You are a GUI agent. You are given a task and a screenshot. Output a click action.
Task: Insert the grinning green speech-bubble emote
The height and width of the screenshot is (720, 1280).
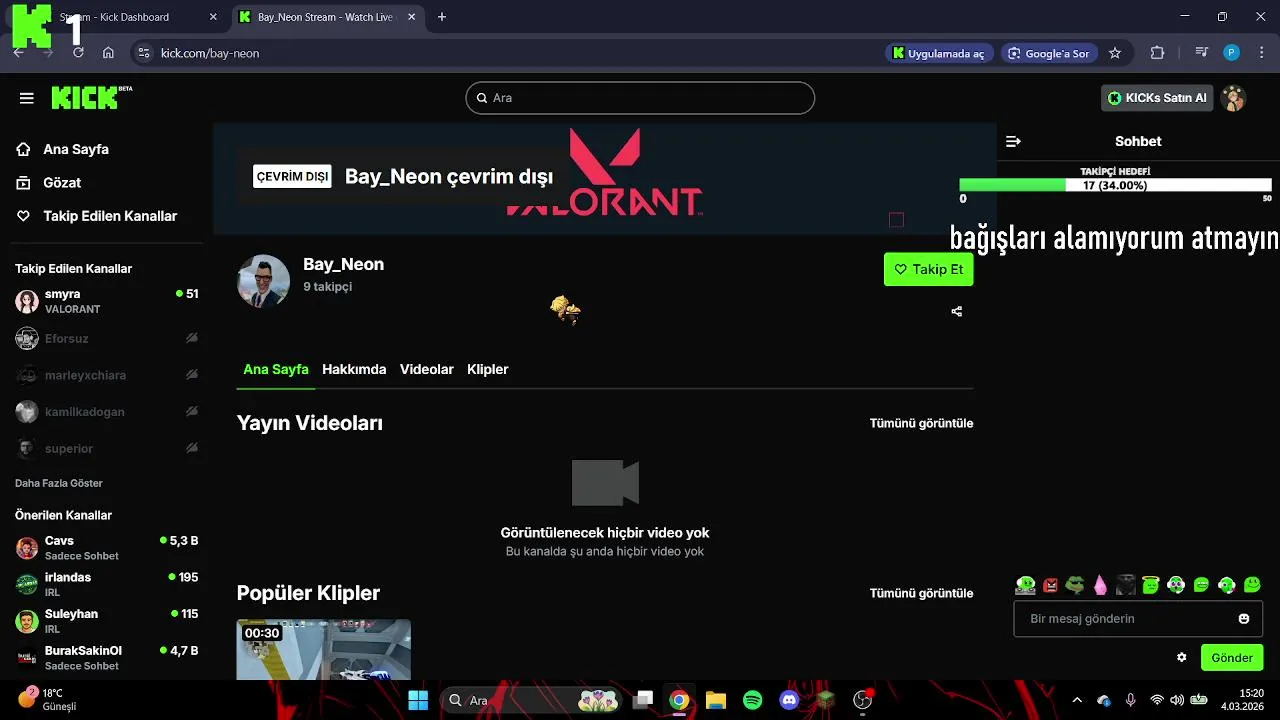point(1201,585)
